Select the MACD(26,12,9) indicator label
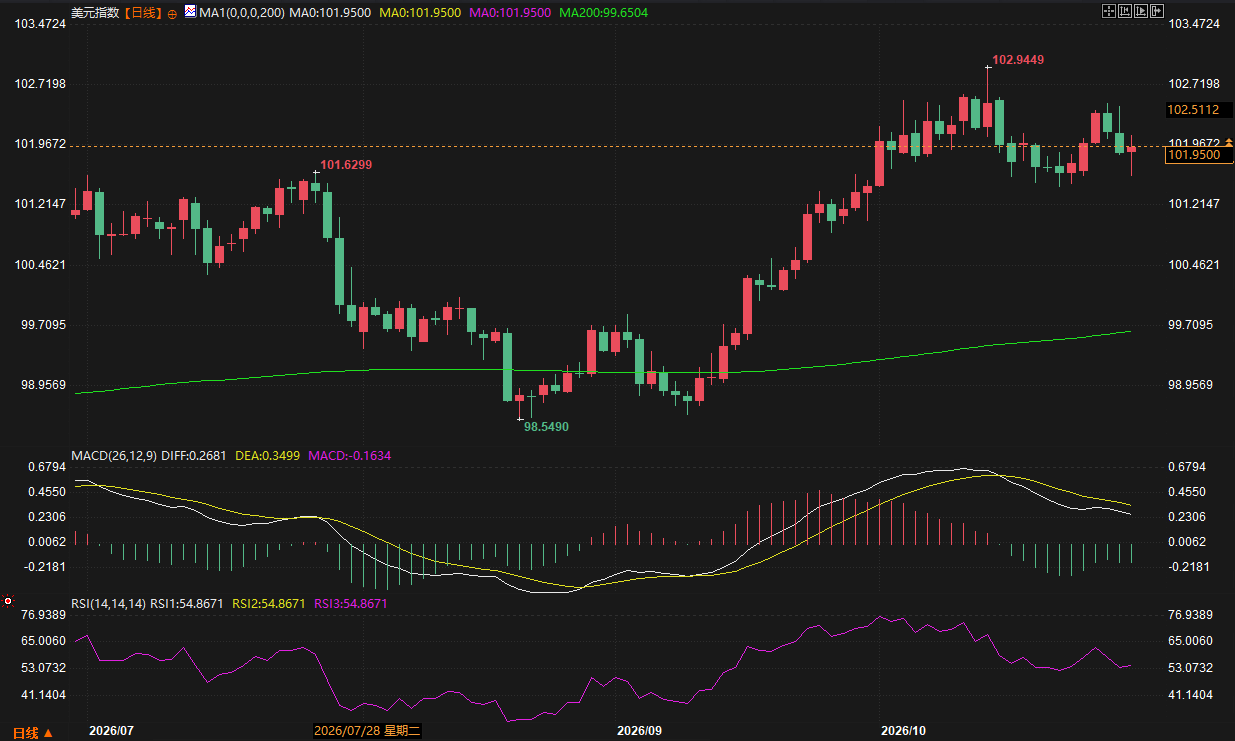 point(112,455)
